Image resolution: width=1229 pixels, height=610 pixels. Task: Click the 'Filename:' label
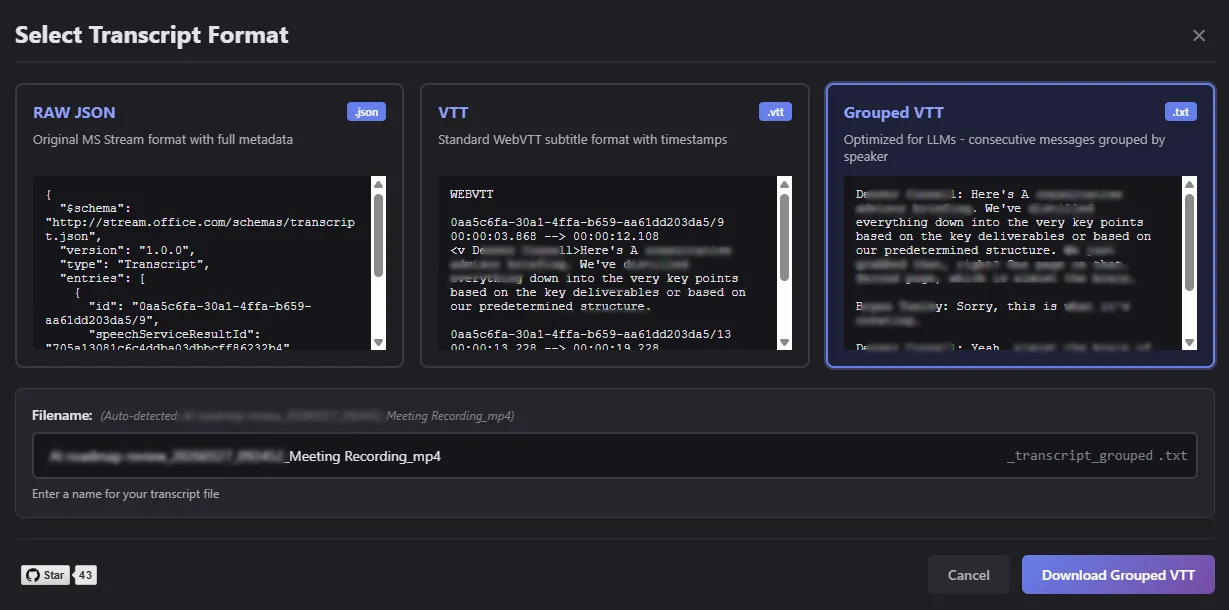[62, 415]
